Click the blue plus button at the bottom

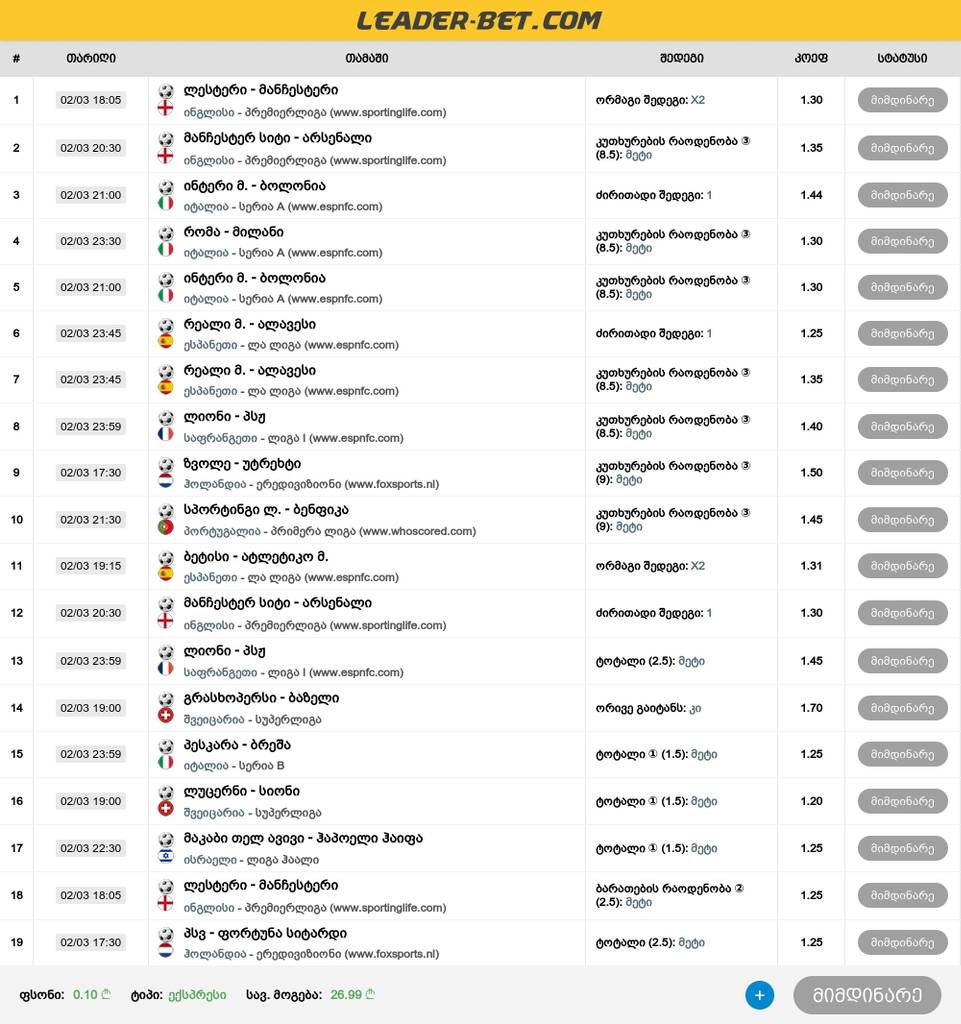click(x=759, y=995)
